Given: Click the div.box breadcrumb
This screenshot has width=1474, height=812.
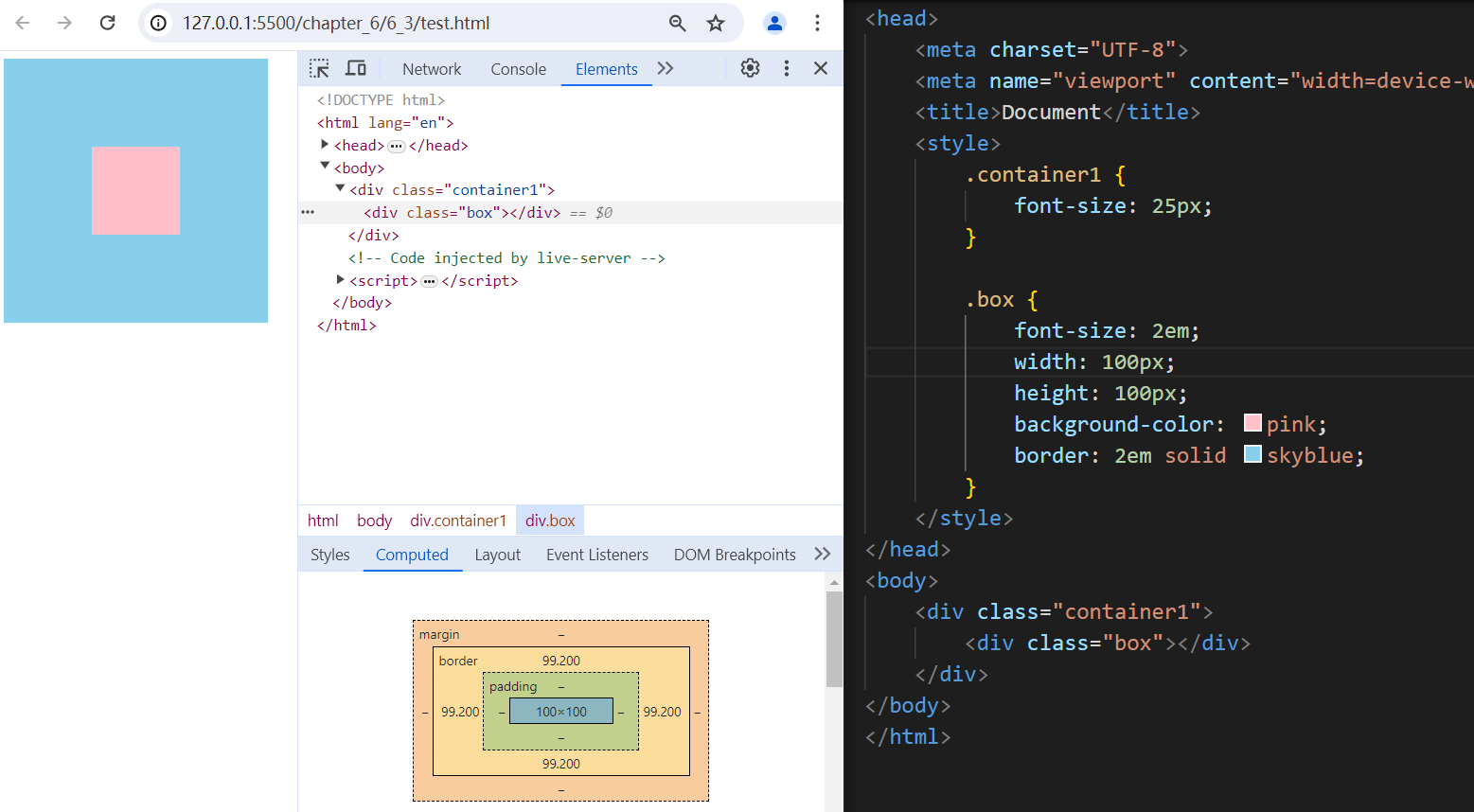Looking at the screenshot, I should [550, 521].
